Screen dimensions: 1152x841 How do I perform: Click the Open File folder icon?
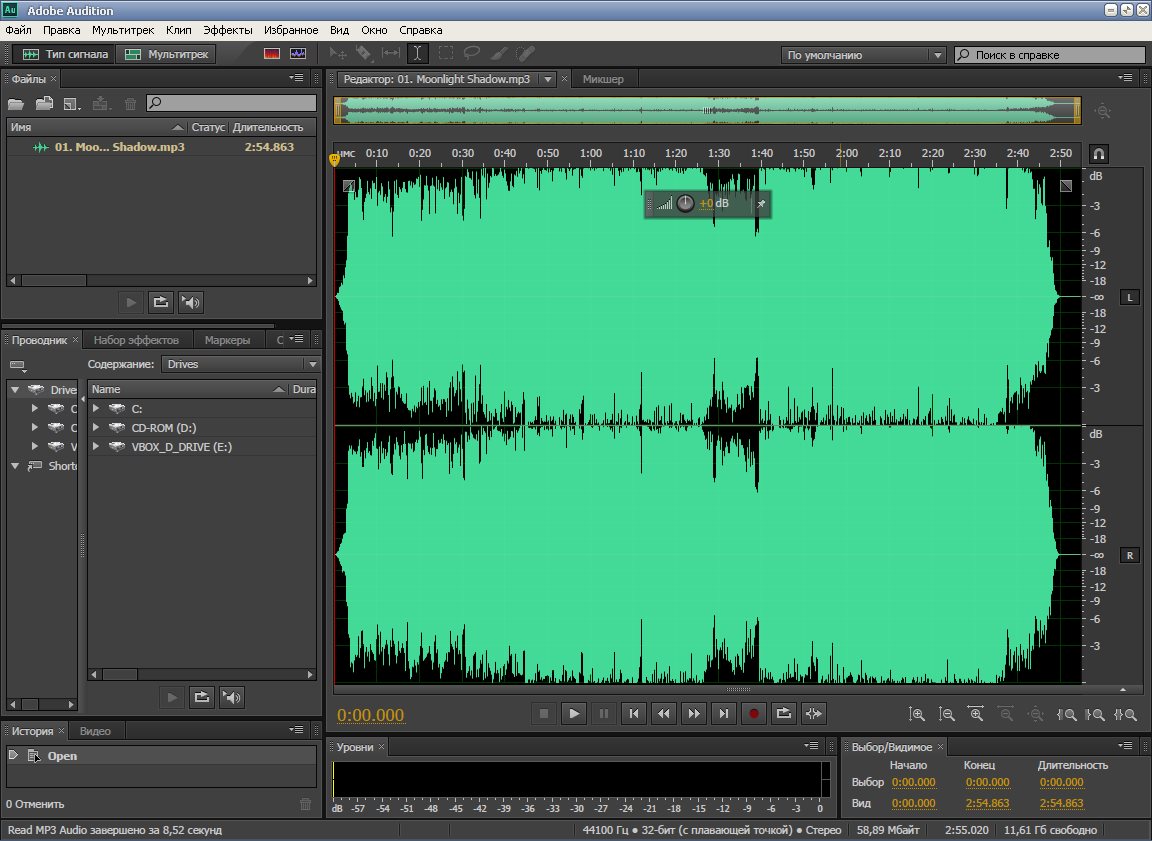pos(16,103)
